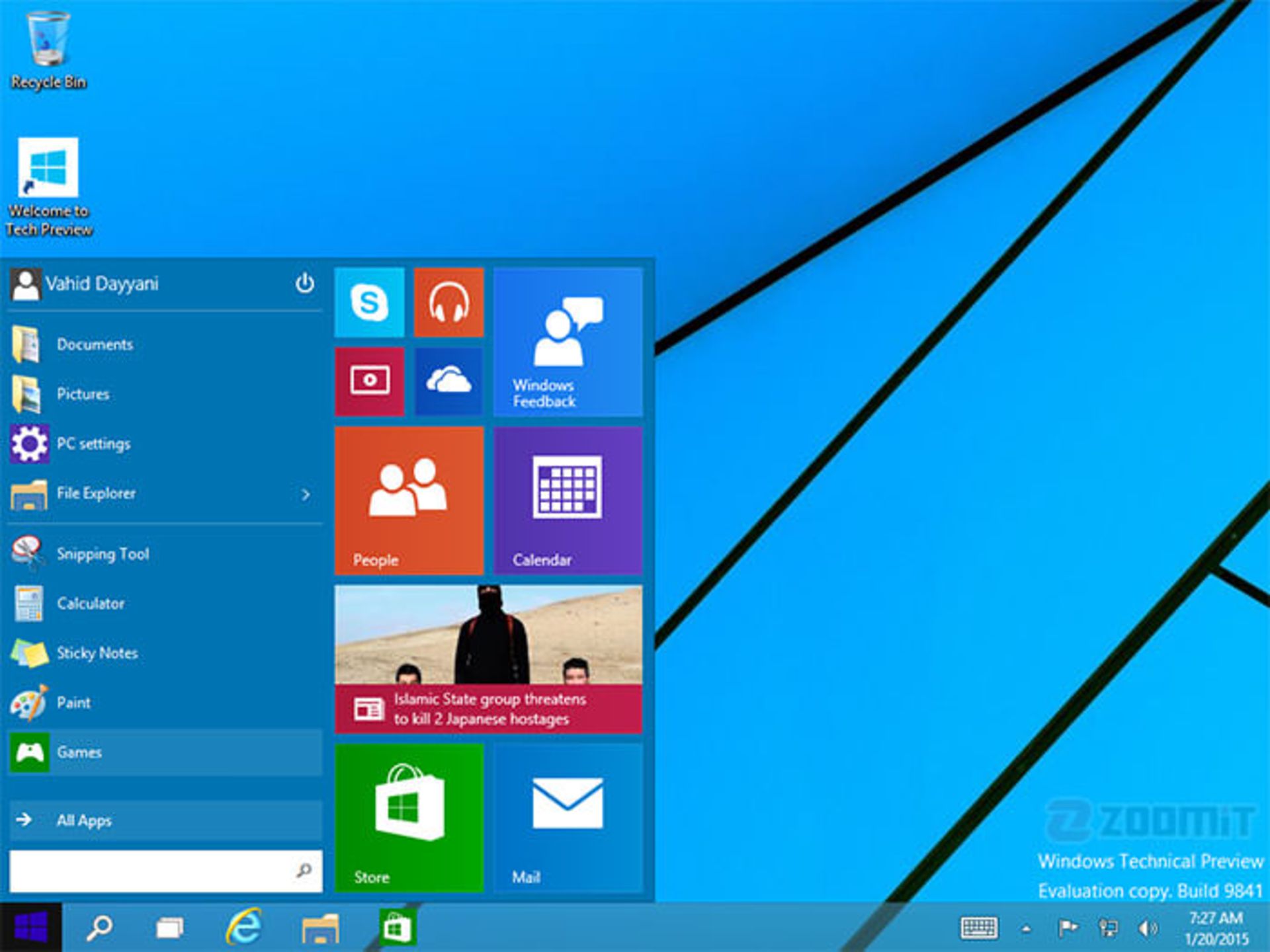Open the Calendar tile
The height and width of the screenshot is (952, 1270).
[x=568, y=500]
